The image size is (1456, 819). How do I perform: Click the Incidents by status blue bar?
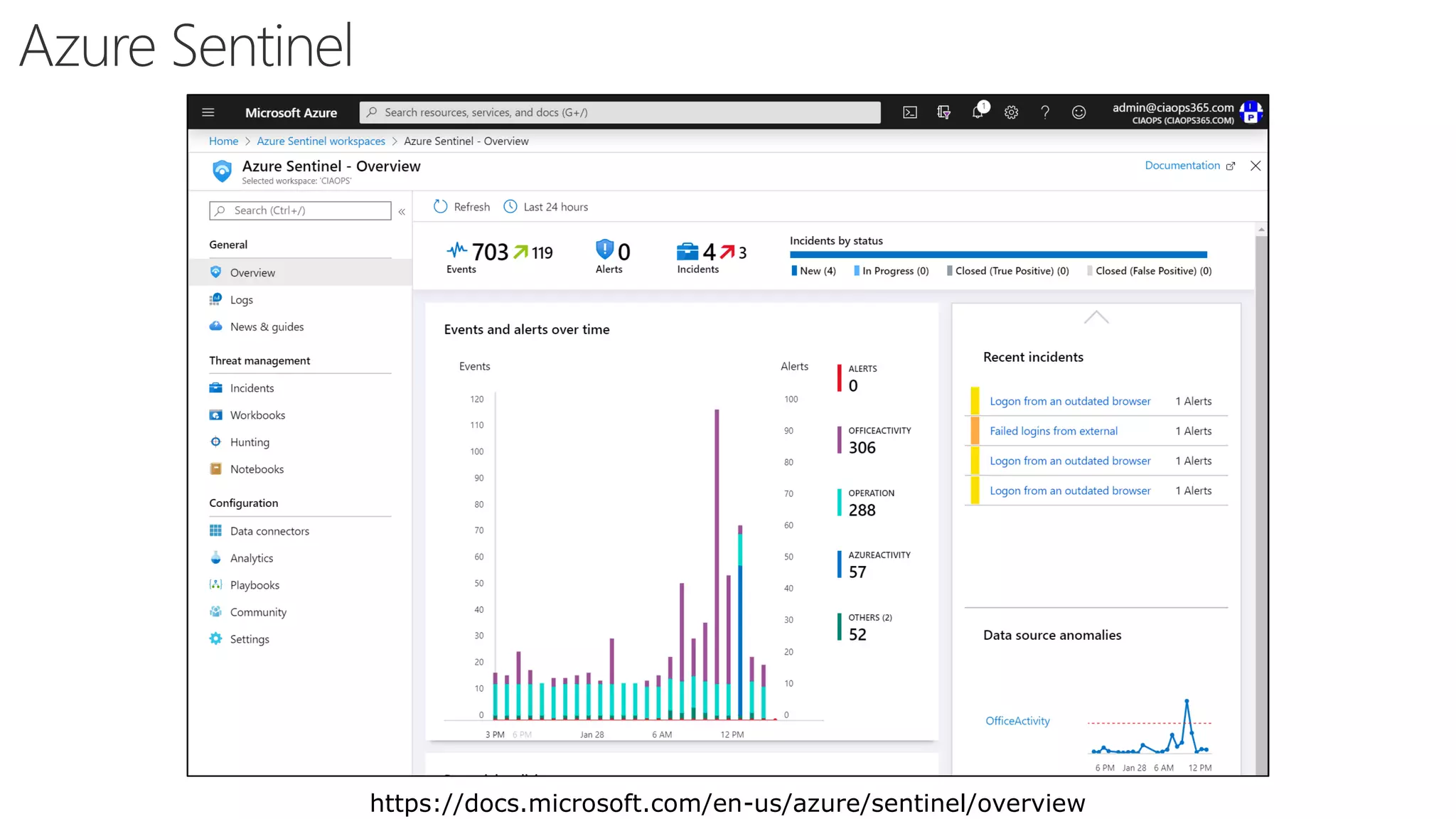coord(998,255)
